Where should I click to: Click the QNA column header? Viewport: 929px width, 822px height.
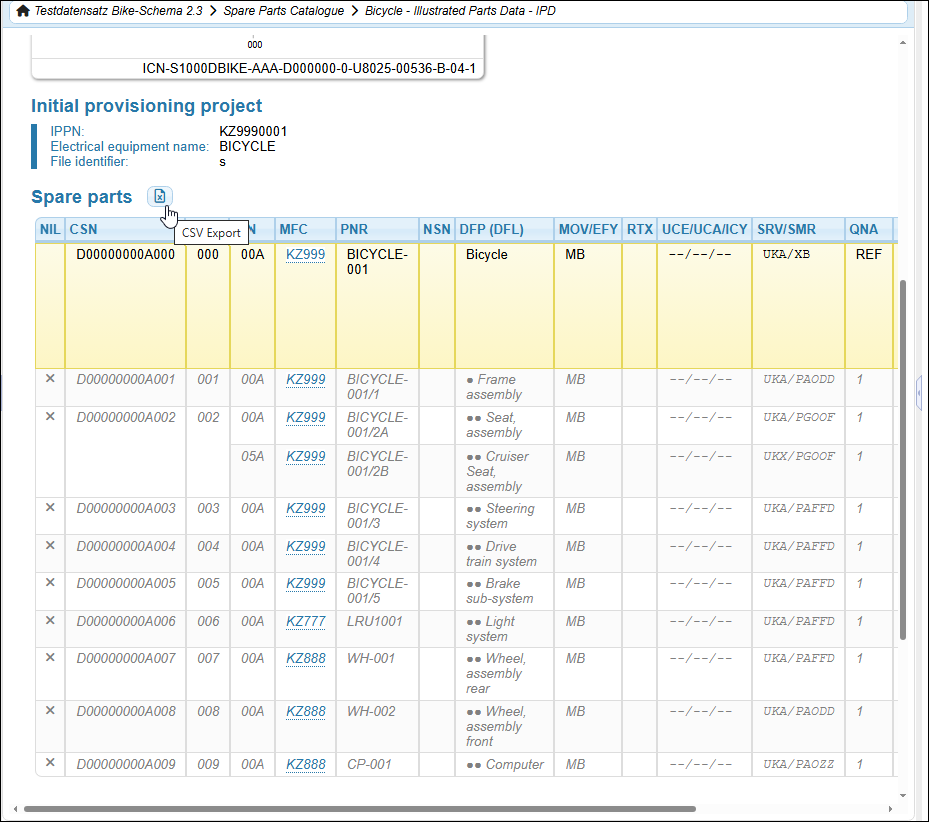[869, 229]
